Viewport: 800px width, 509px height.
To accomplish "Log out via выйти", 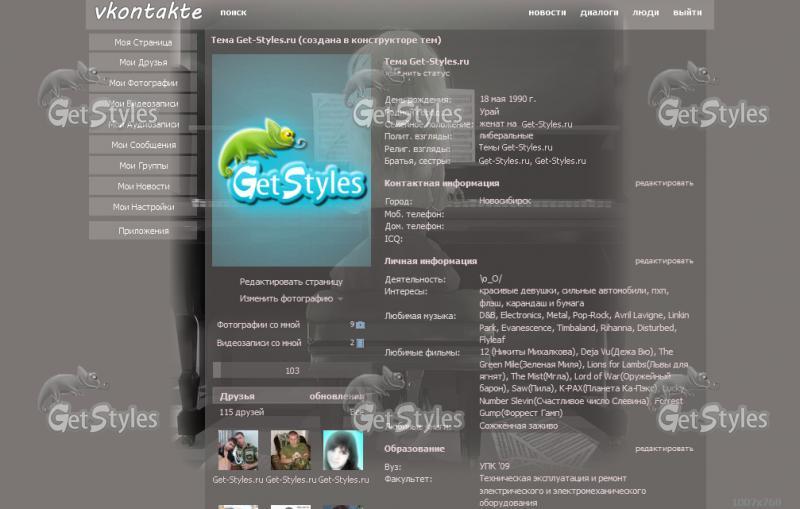I will 687,13.
